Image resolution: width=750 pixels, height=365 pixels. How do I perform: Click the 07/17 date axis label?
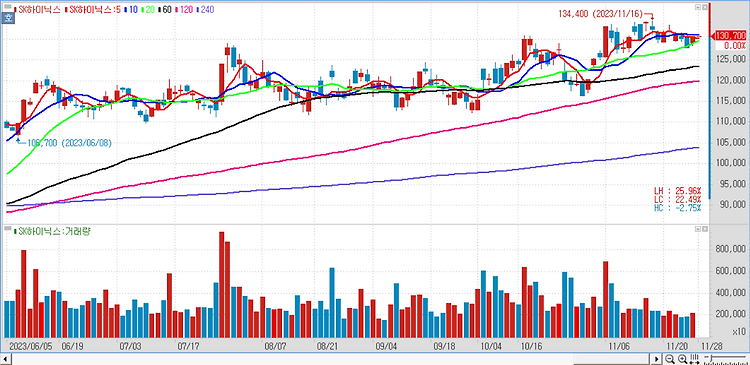[x=188, y=345]
